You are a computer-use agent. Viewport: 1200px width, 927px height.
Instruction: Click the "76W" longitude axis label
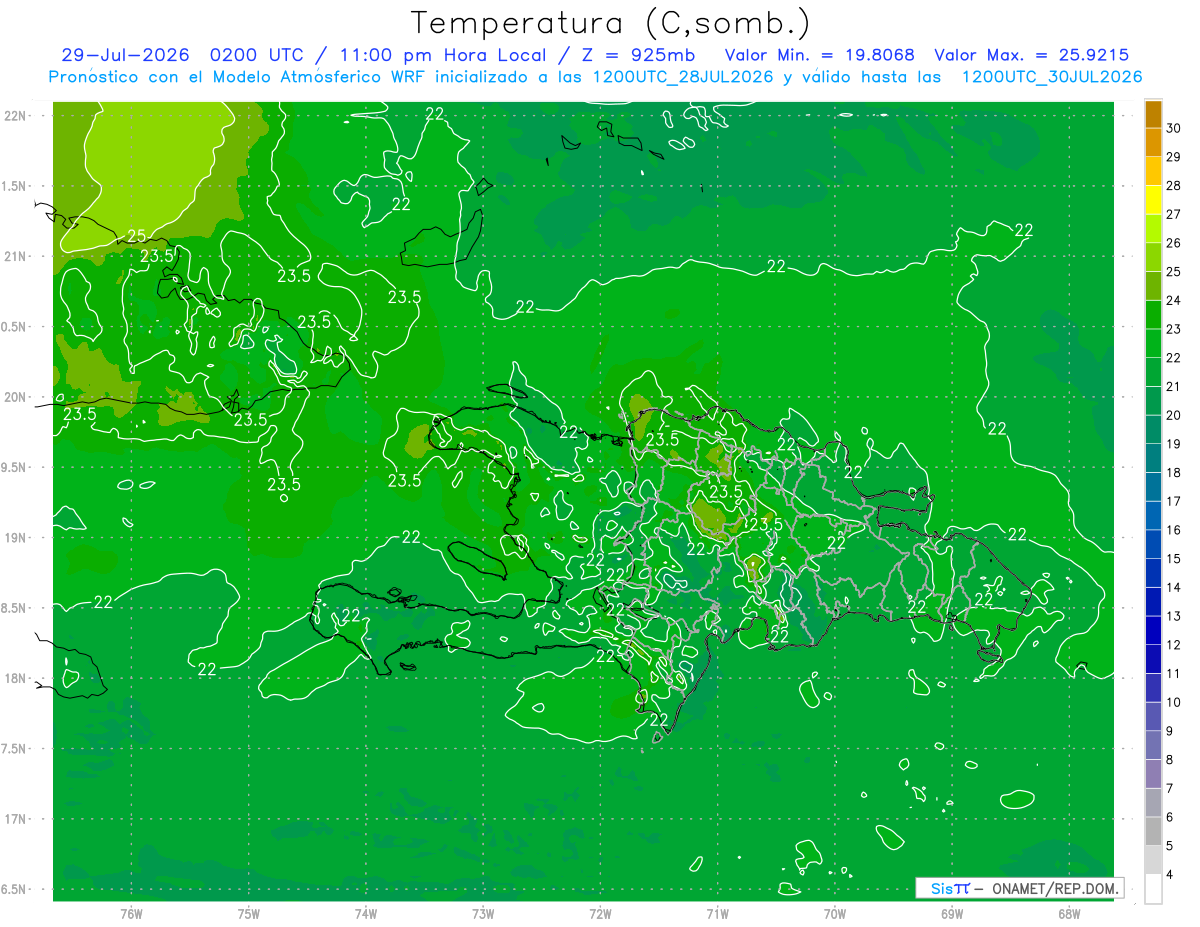pos(131,914)
